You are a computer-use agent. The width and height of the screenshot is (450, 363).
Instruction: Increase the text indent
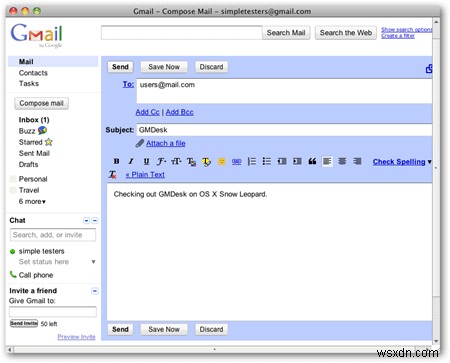(297, 162)
